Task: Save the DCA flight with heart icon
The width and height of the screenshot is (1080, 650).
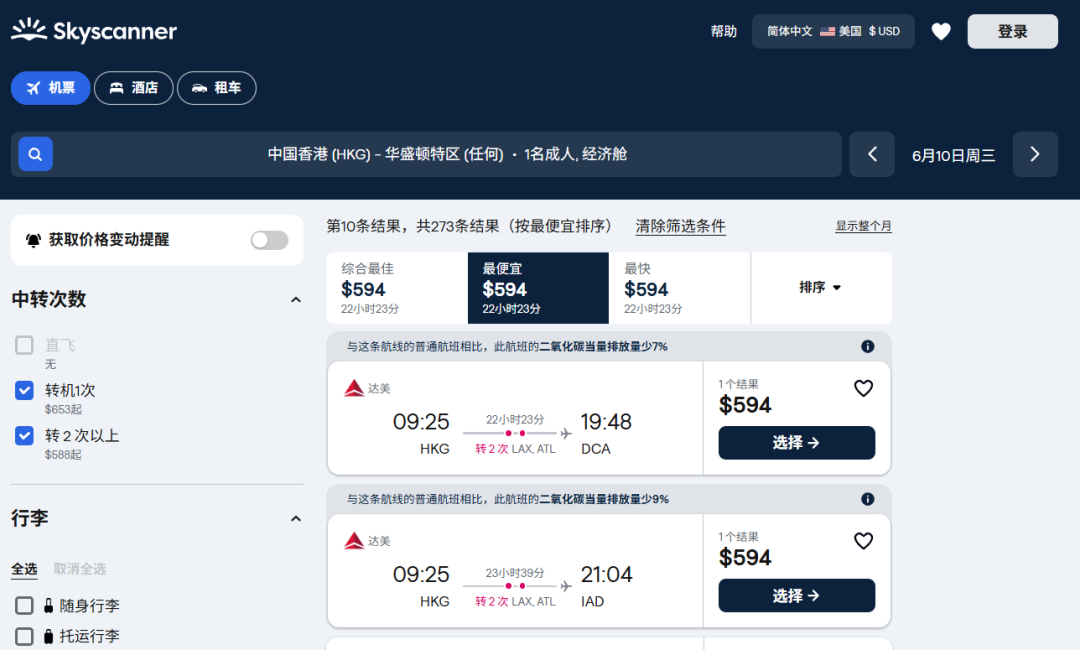Action: [863, 388]
